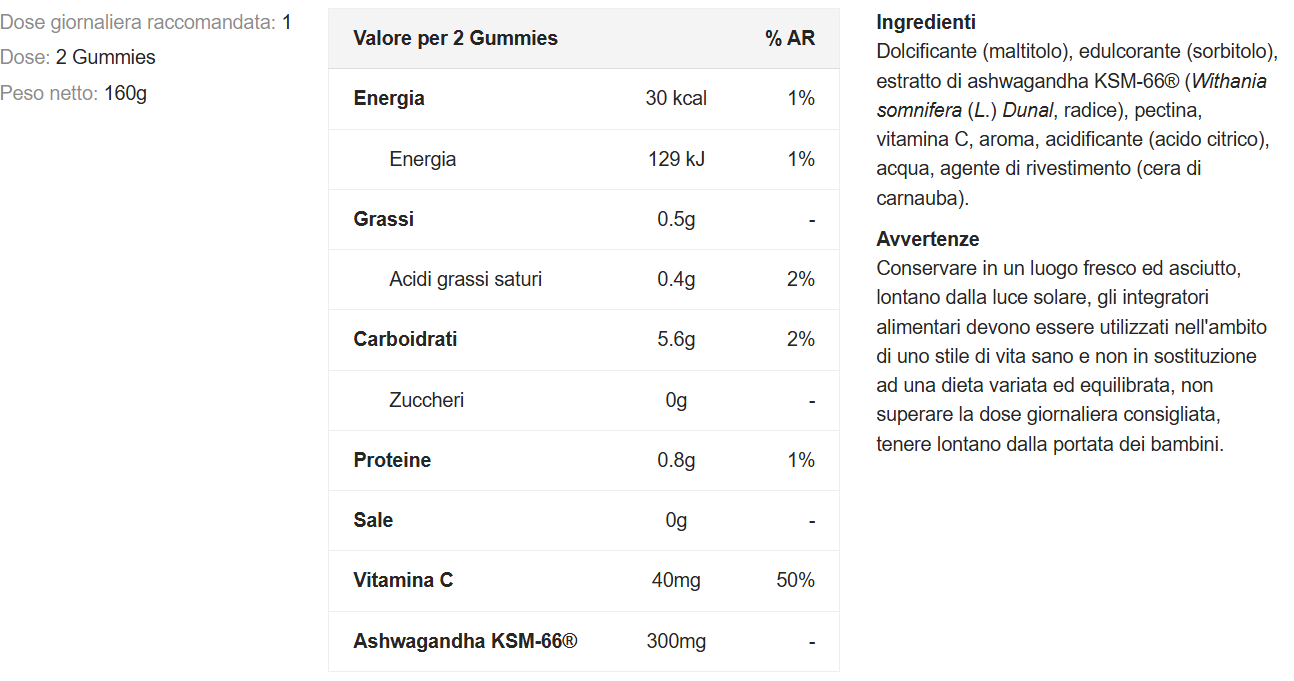Viewport: 1294px width, 681px height.
Task: Click the Acidi grassi saturi label
Action: [x=465, y=279]
